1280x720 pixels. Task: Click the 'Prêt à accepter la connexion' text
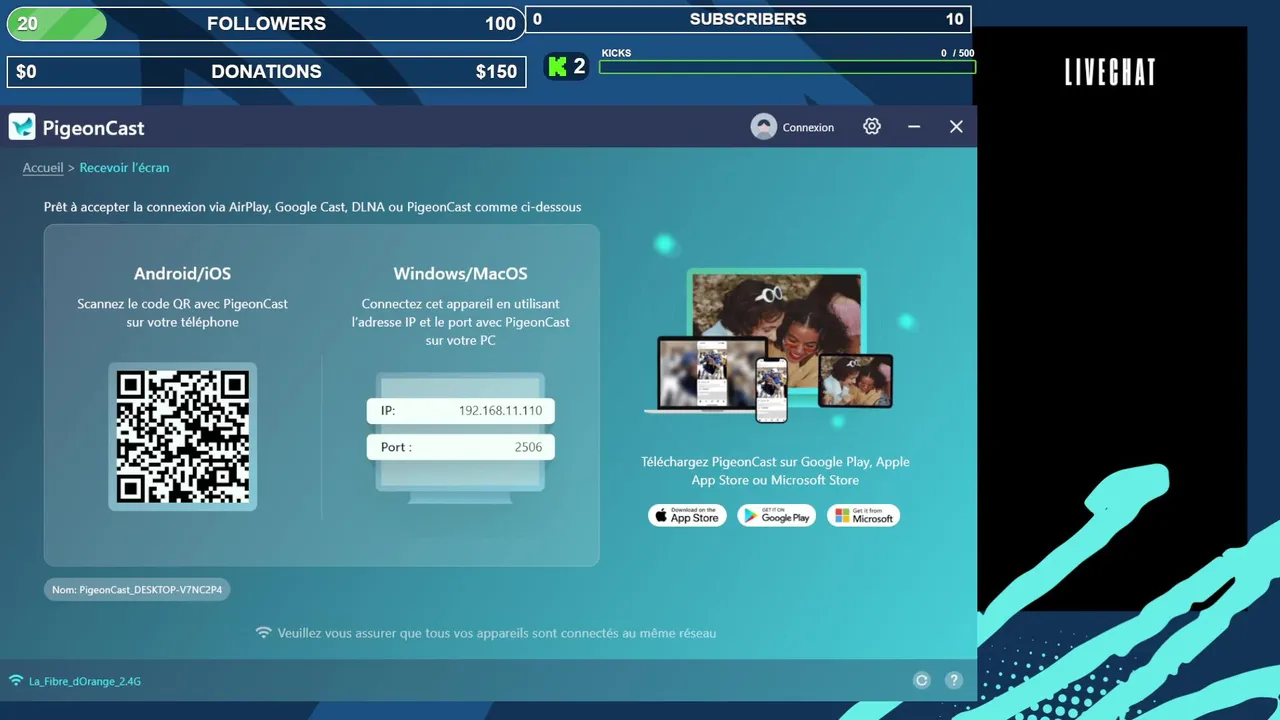click(312, 207)
